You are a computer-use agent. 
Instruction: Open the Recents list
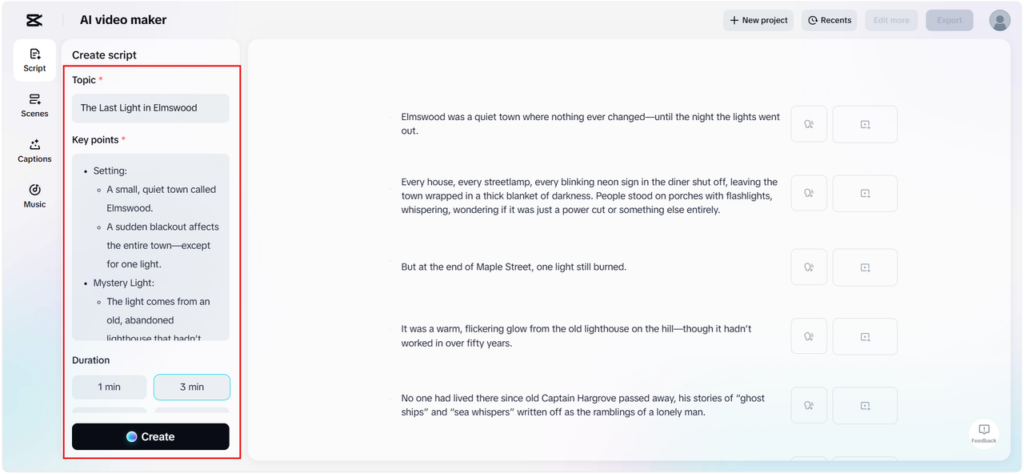click(x=829, y=20)
